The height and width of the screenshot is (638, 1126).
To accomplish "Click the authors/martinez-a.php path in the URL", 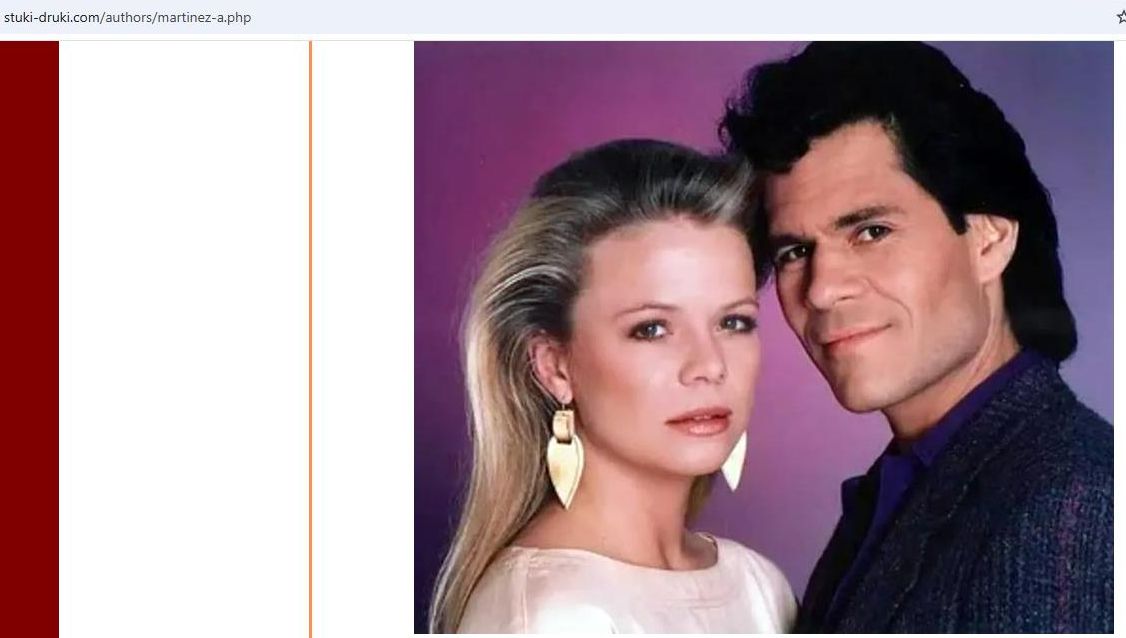I will click(177, 17).
